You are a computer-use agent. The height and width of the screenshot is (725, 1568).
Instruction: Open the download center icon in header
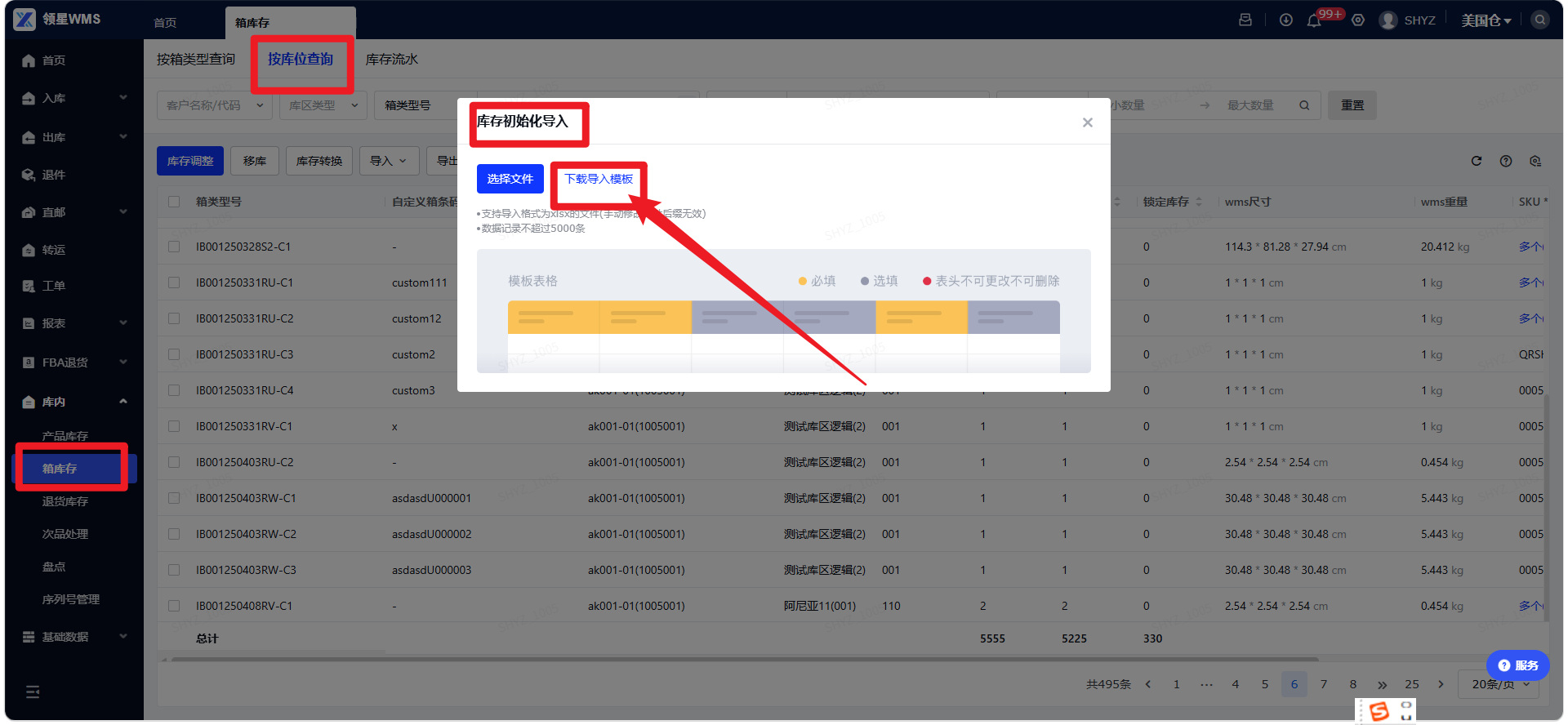tap(1286, 20)
